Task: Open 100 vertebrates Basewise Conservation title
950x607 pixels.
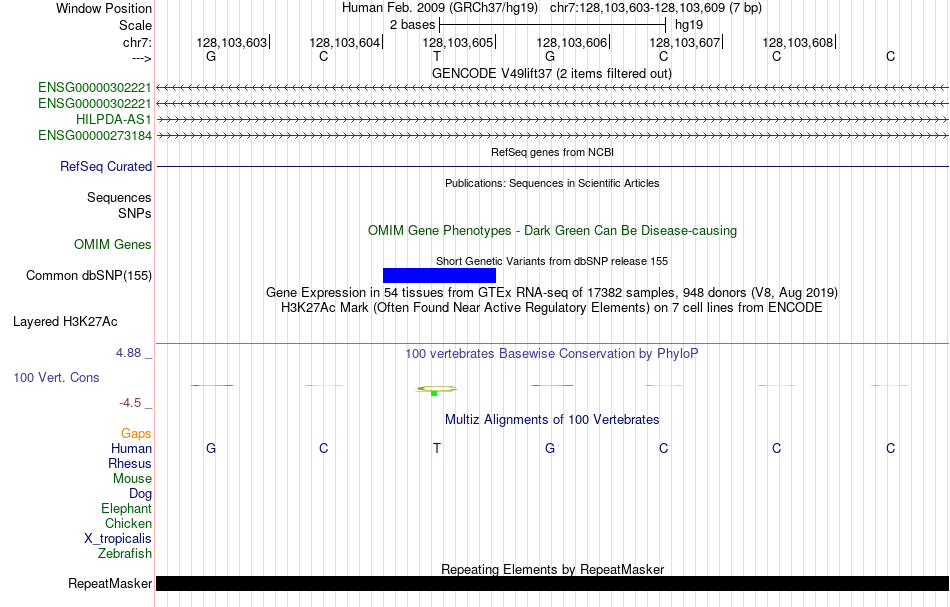Action: (x=552, y=353)
